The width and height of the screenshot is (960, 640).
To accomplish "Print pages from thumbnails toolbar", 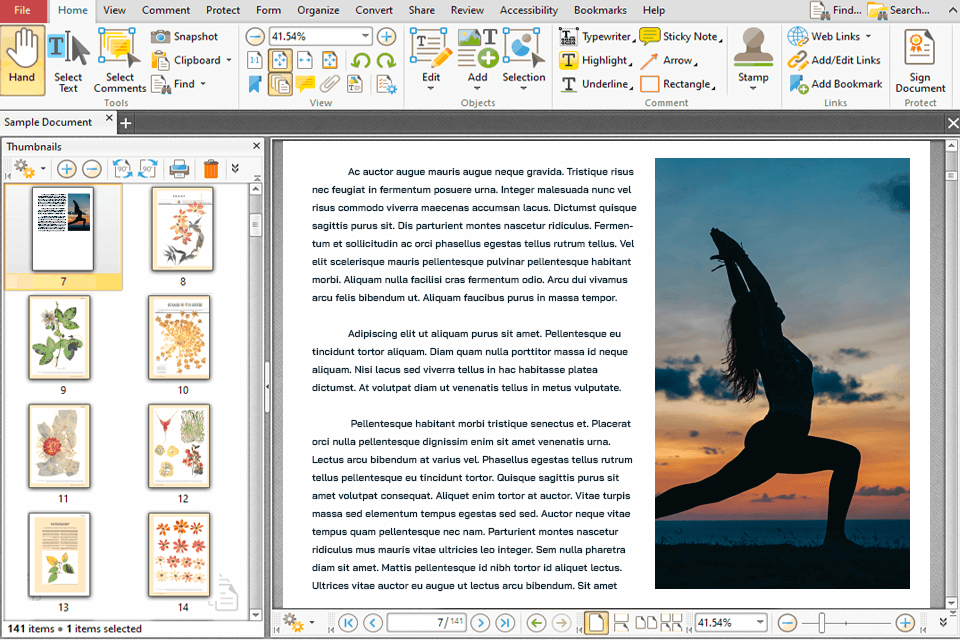I will 179,168.
